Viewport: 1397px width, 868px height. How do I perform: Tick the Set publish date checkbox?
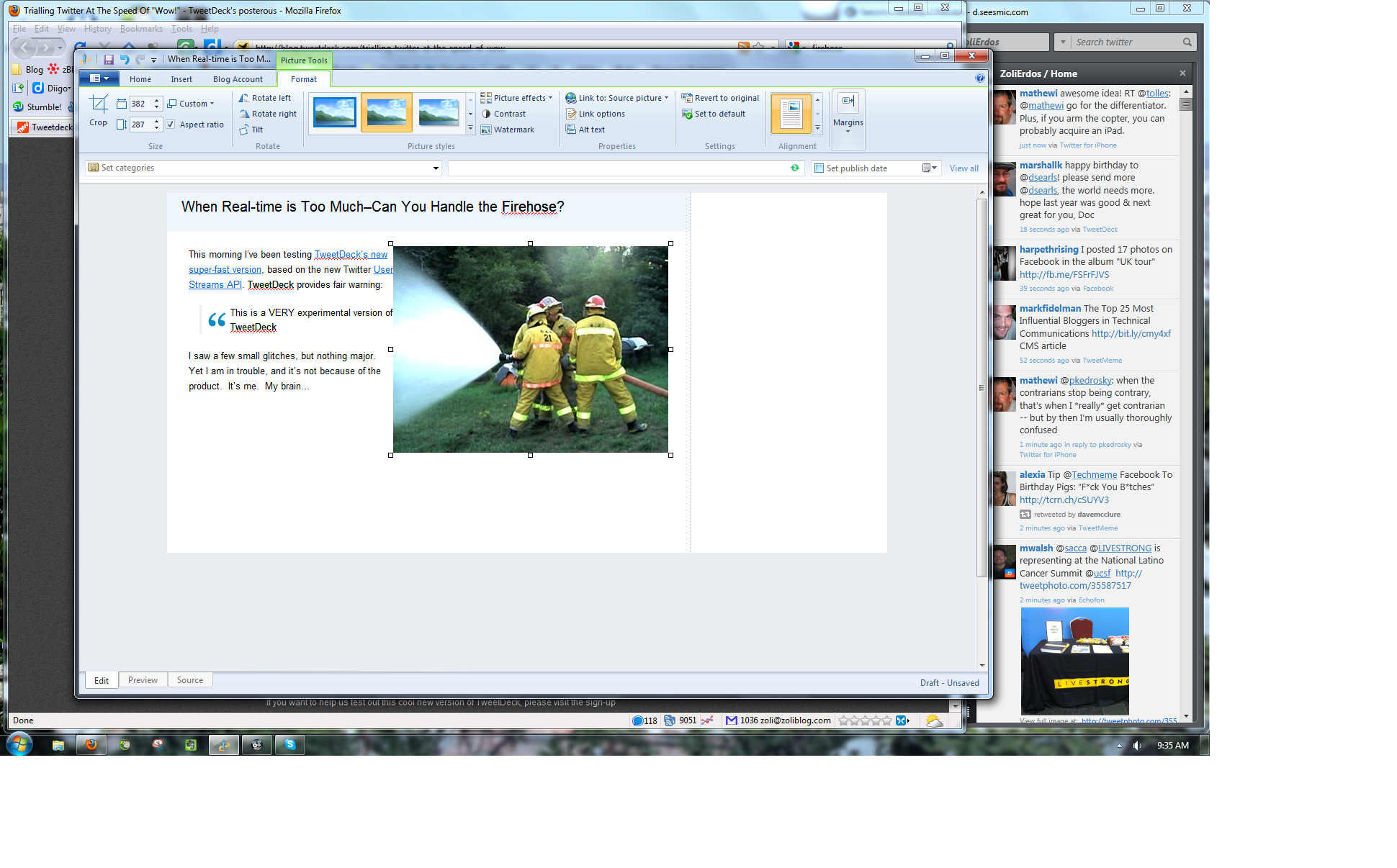[819, 168]
